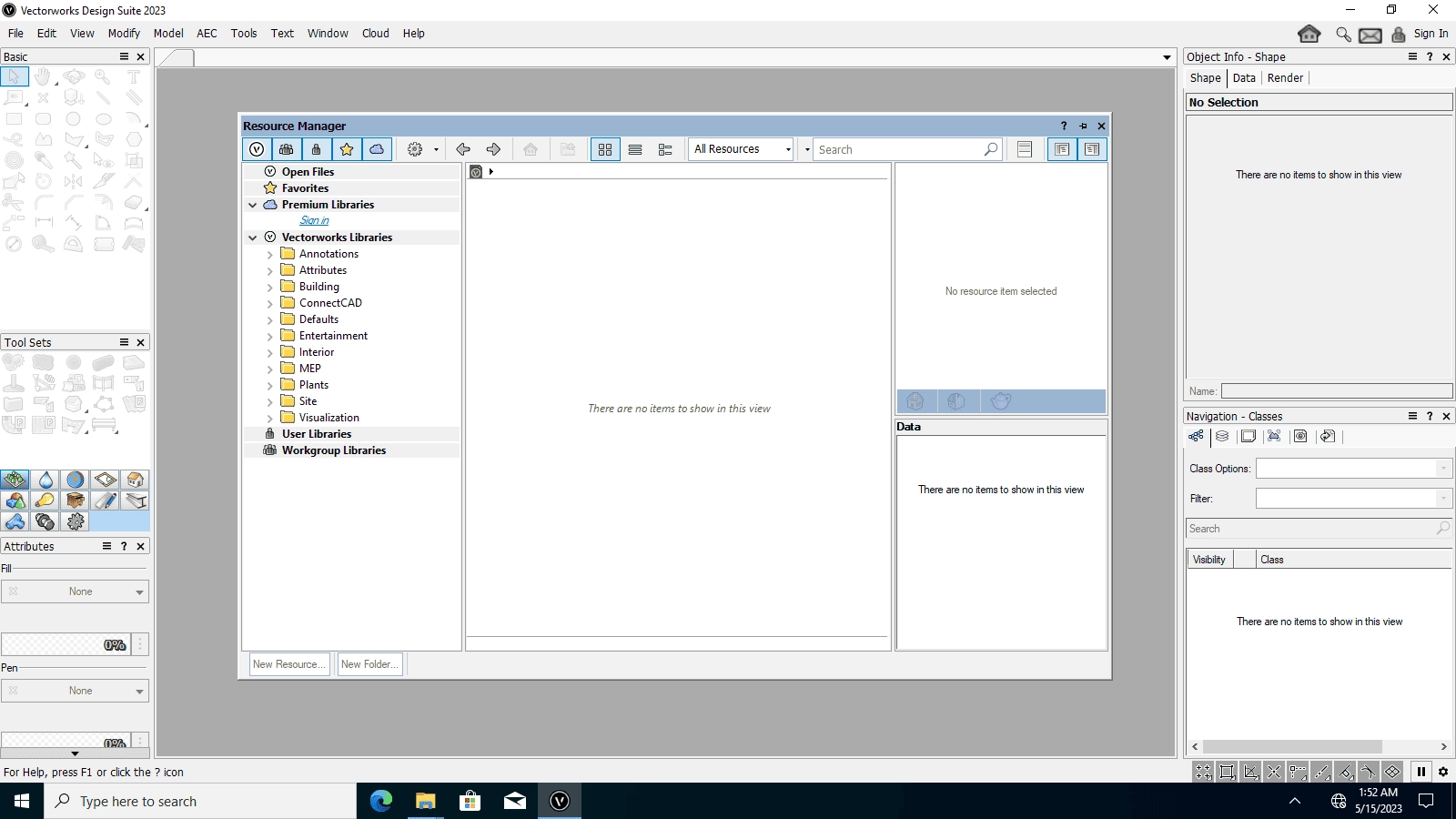Select the User Libraries entry
1456x819 pixels.
[316, 434]
